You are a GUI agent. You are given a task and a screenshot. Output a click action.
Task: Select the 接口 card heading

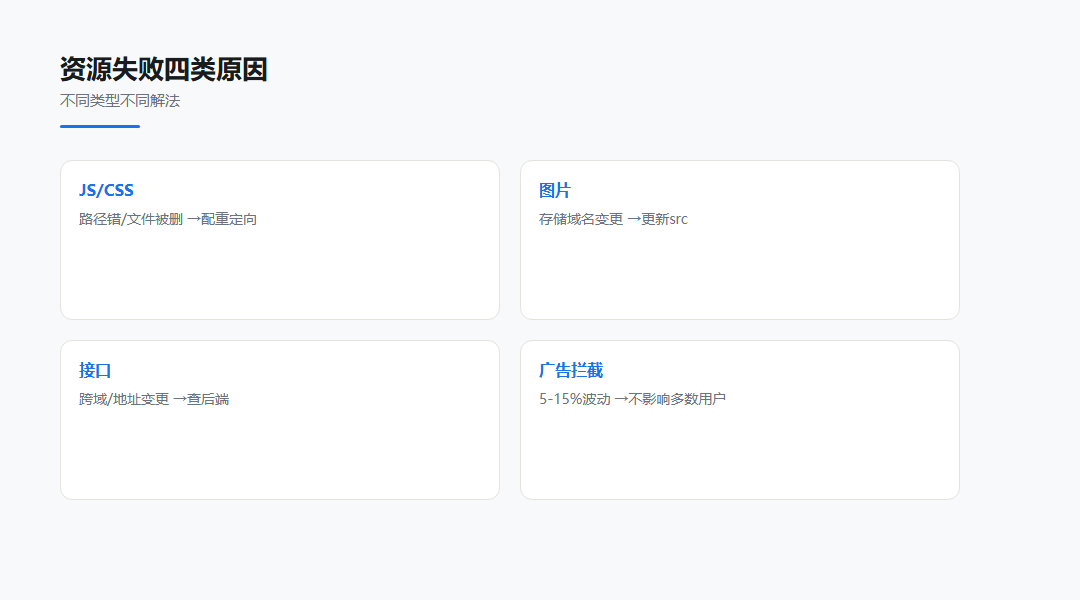coord(95,371)
